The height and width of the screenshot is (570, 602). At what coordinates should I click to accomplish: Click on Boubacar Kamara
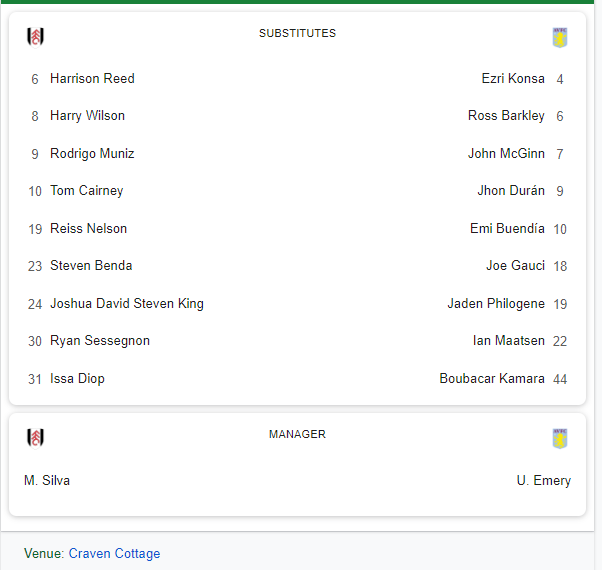(492, 379)
